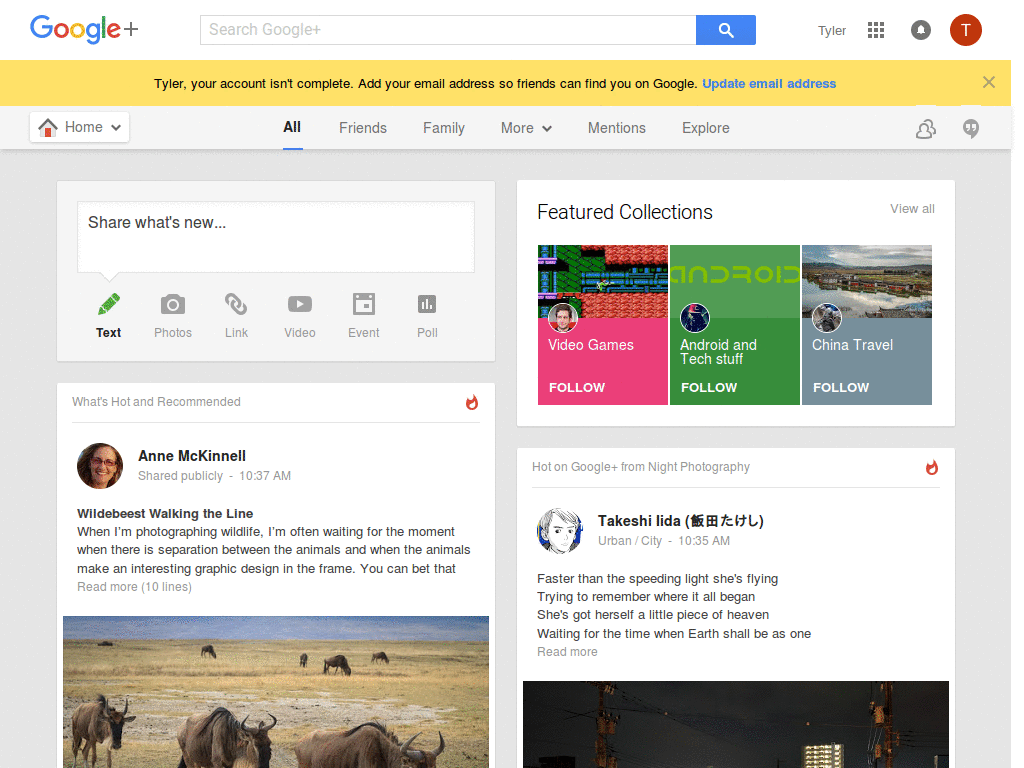Click Video Games collection owner avatar
Image resolution: width=1024 pixels, height=768 pixels.
click(x=562, y=318)
